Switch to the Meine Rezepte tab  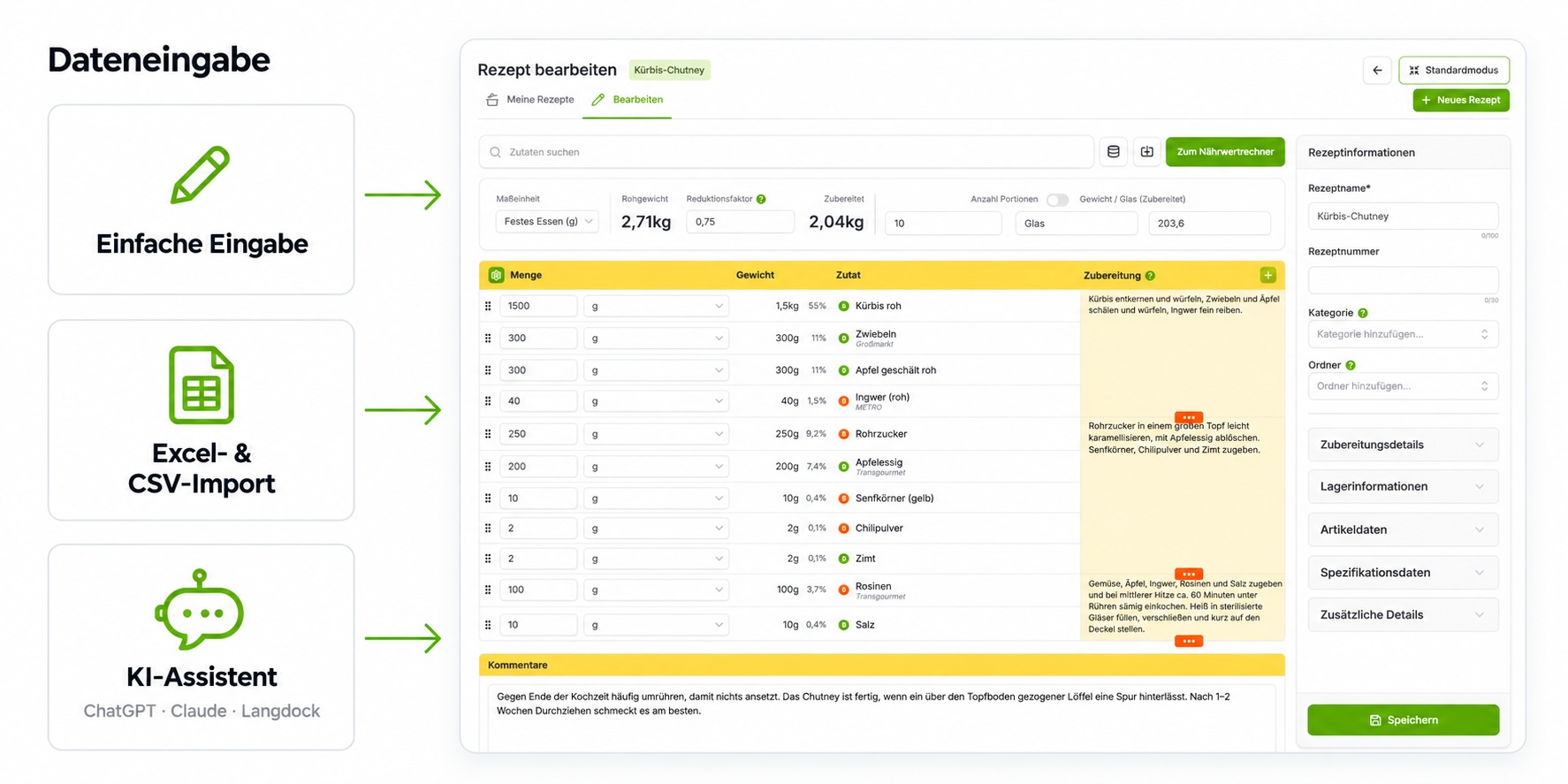(529, 100)
